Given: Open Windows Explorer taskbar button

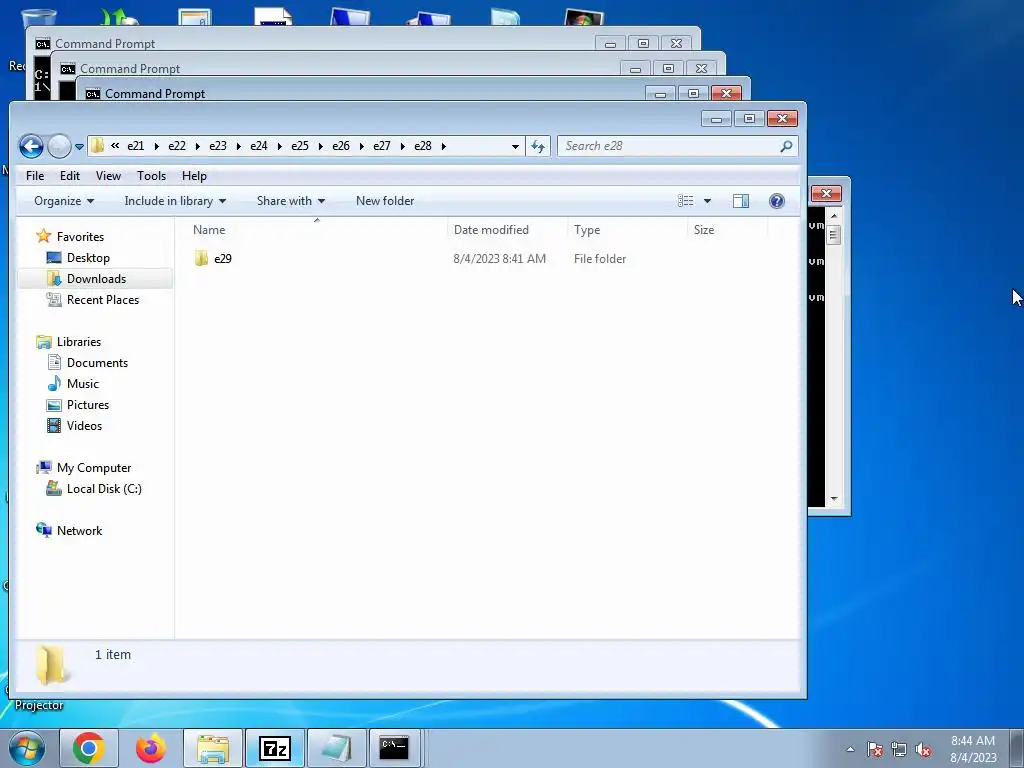Looking at the screenshot, I should (213, 748).
